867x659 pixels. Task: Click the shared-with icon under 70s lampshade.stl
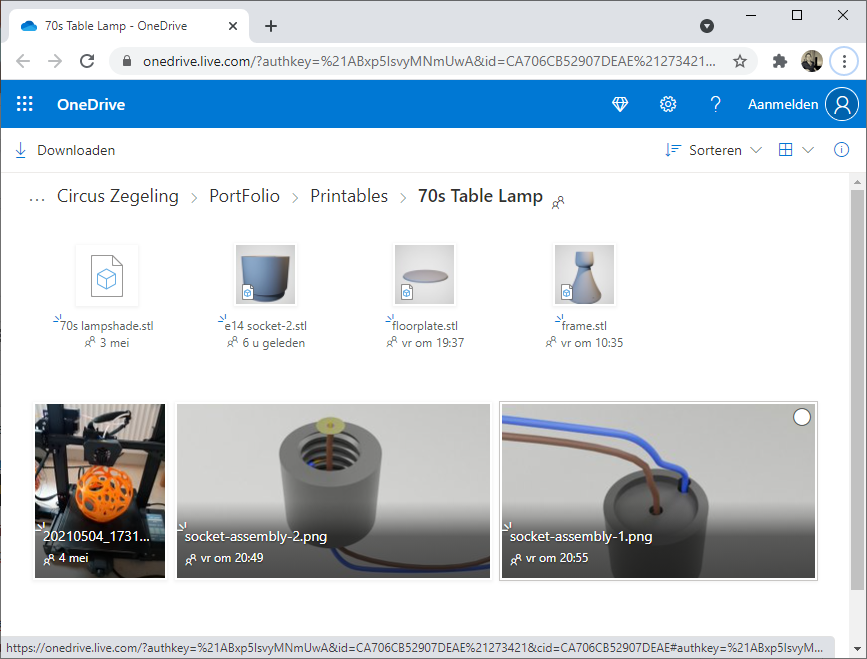pos(90,342)
